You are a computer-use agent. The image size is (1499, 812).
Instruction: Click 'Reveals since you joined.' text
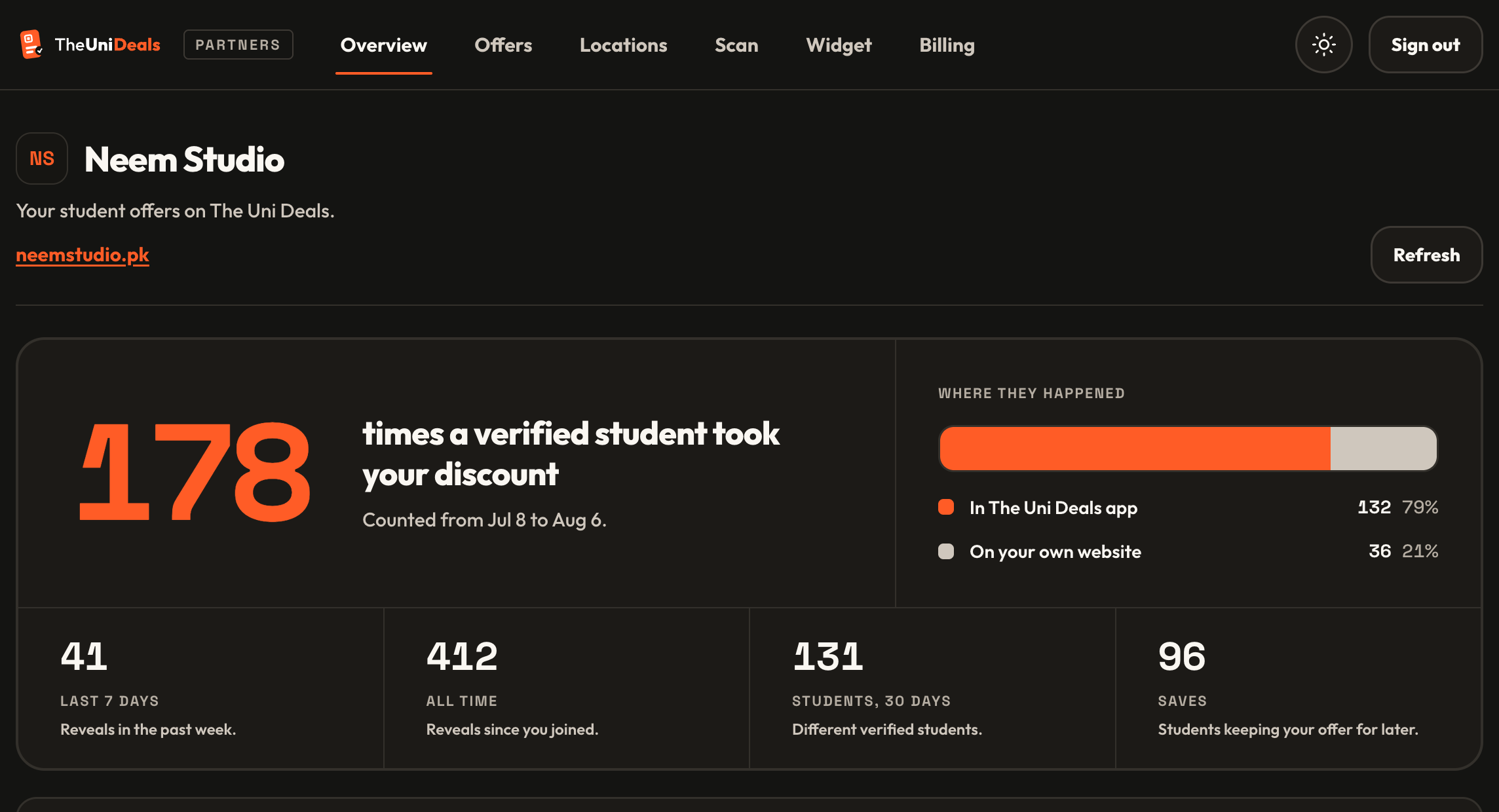(x=512, y=729)
